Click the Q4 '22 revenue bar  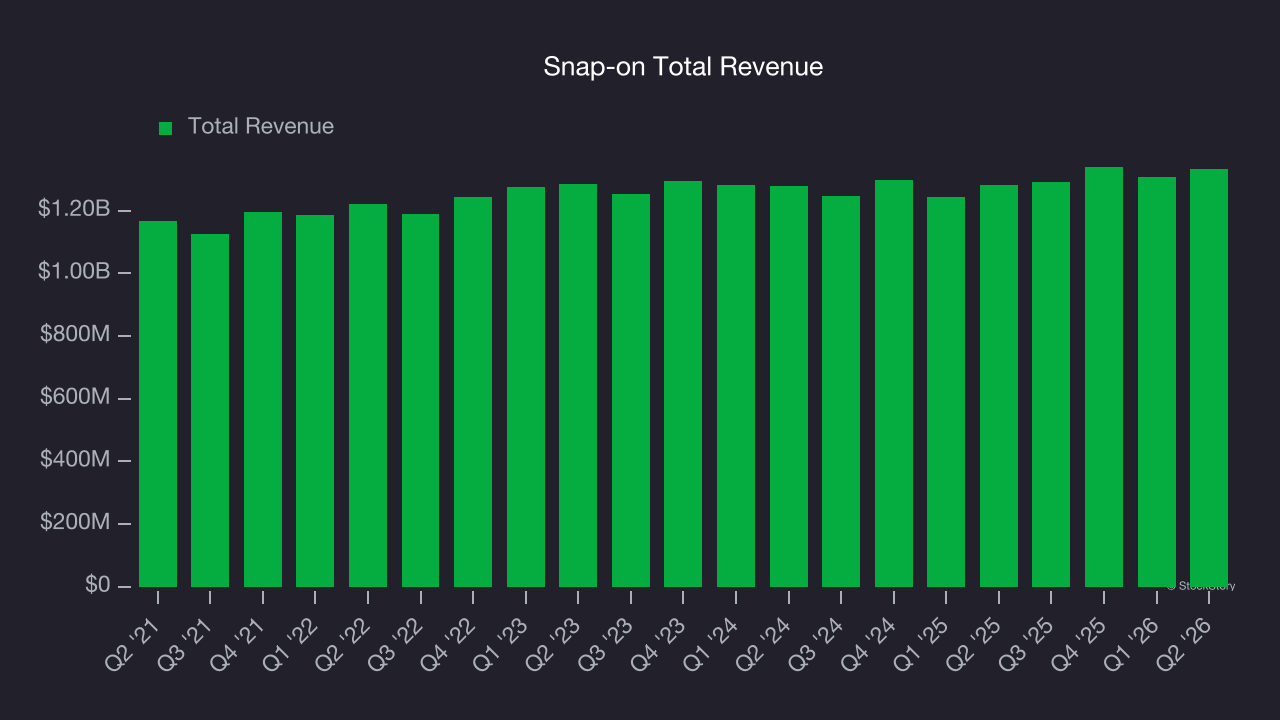coord(473,392)
